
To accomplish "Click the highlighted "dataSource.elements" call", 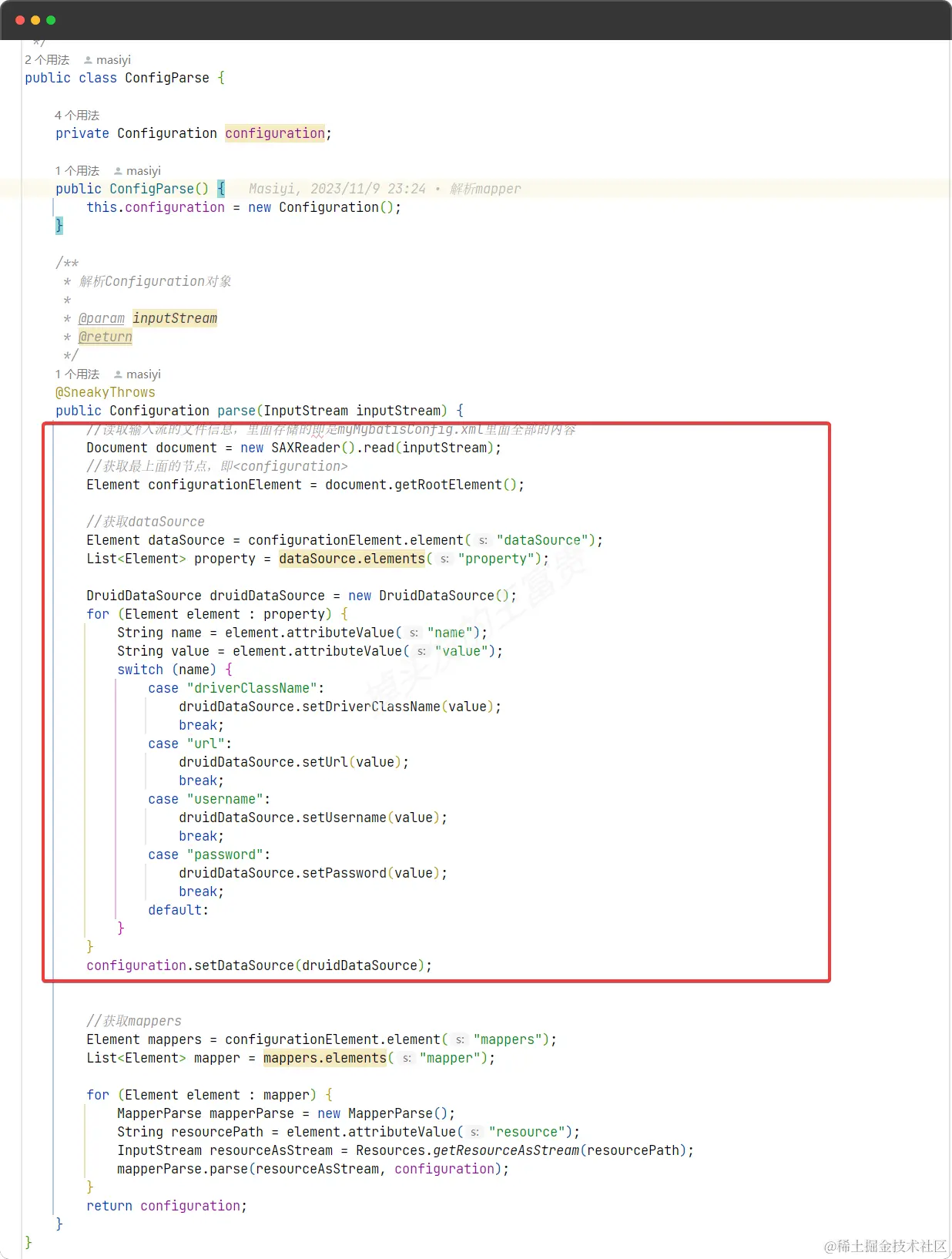I will (352, 559).
